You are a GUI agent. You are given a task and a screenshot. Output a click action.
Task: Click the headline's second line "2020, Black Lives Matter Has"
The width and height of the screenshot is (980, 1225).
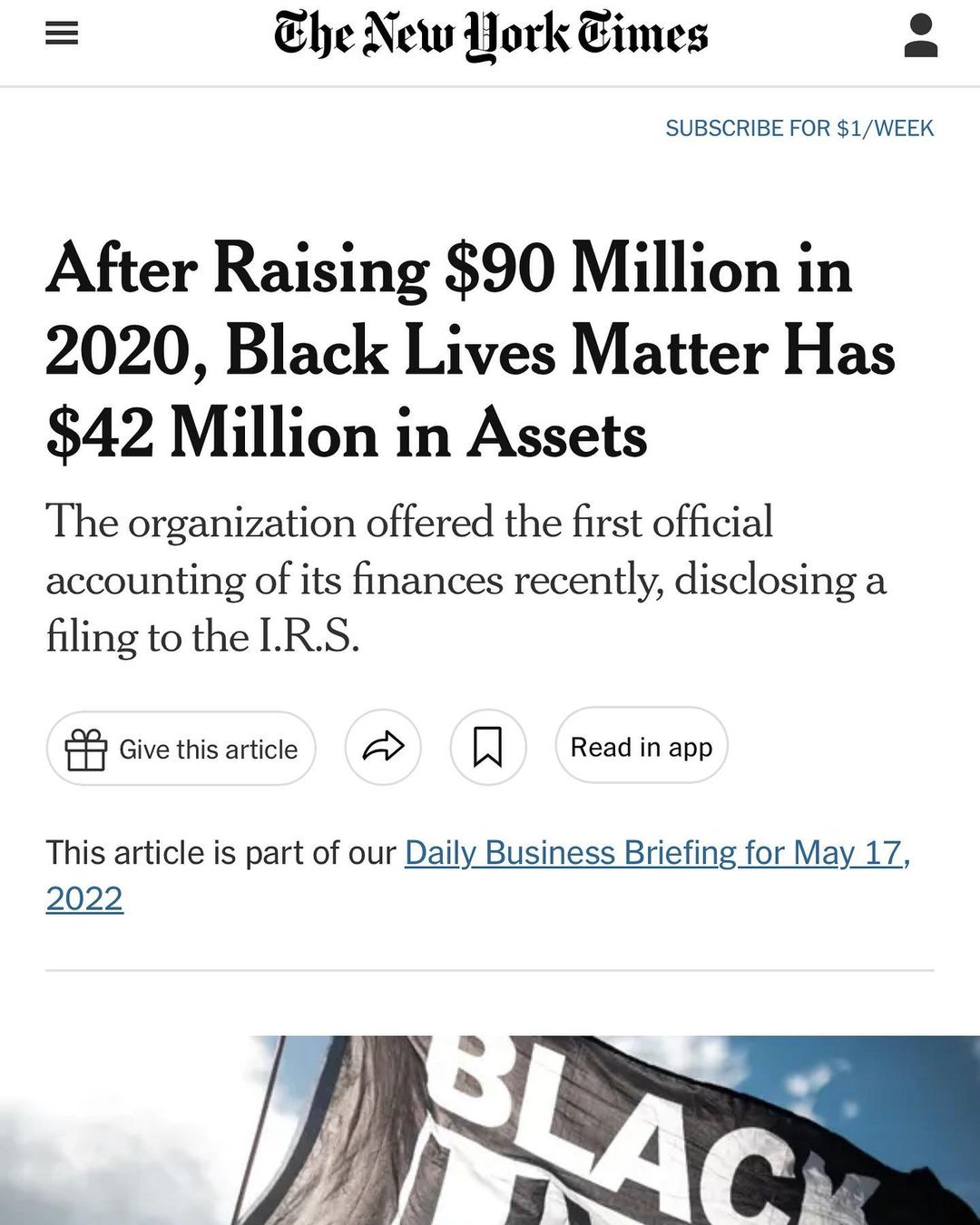[x=470, y=352]
